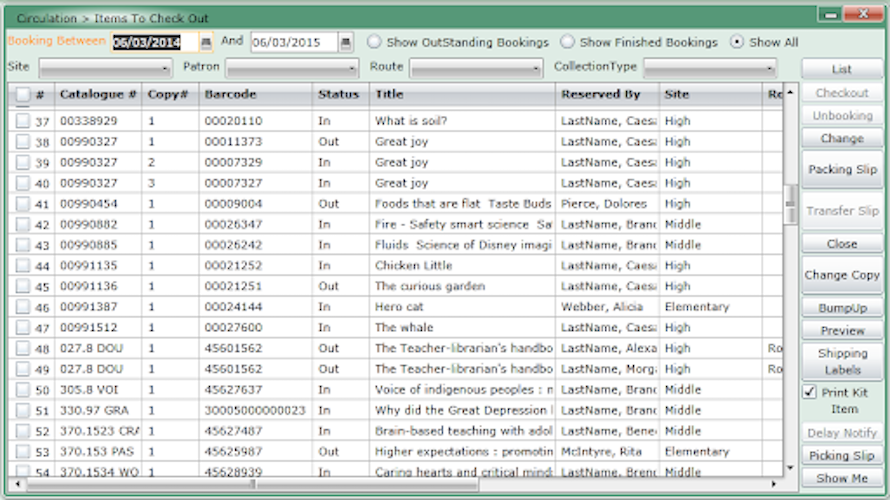The image size is (890, 500).
Task: Sort by the Title column header
Action: (x=462, y=95)
